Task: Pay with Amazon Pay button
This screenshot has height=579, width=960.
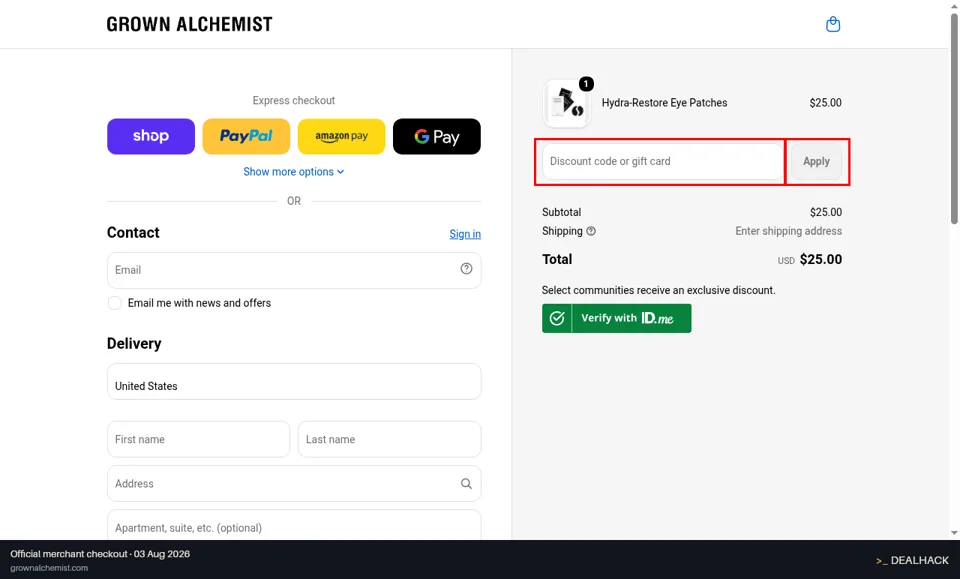Action: click(x=342, y=136)
